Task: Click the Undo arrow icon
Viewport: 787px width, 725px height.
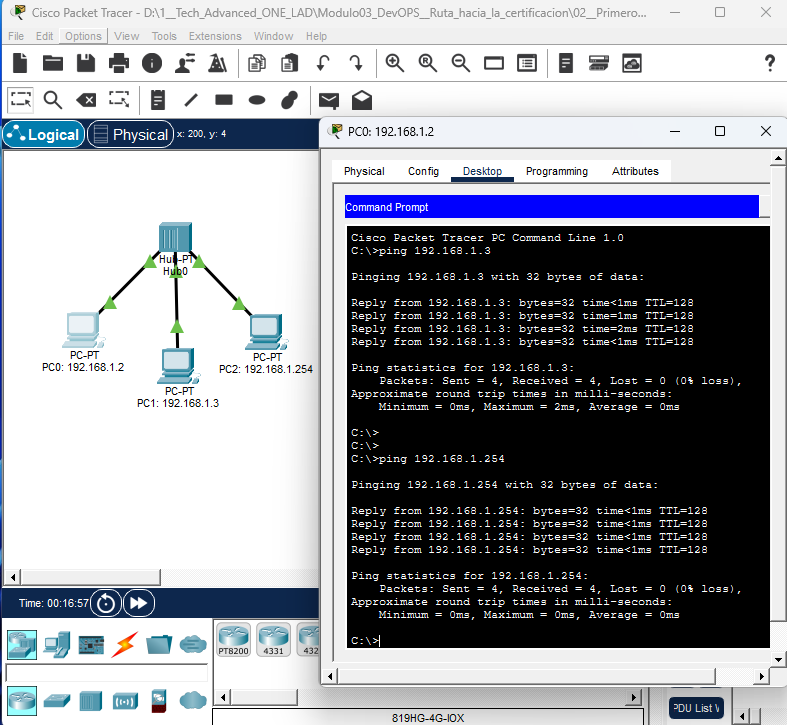Action: [x=323, y=63]
